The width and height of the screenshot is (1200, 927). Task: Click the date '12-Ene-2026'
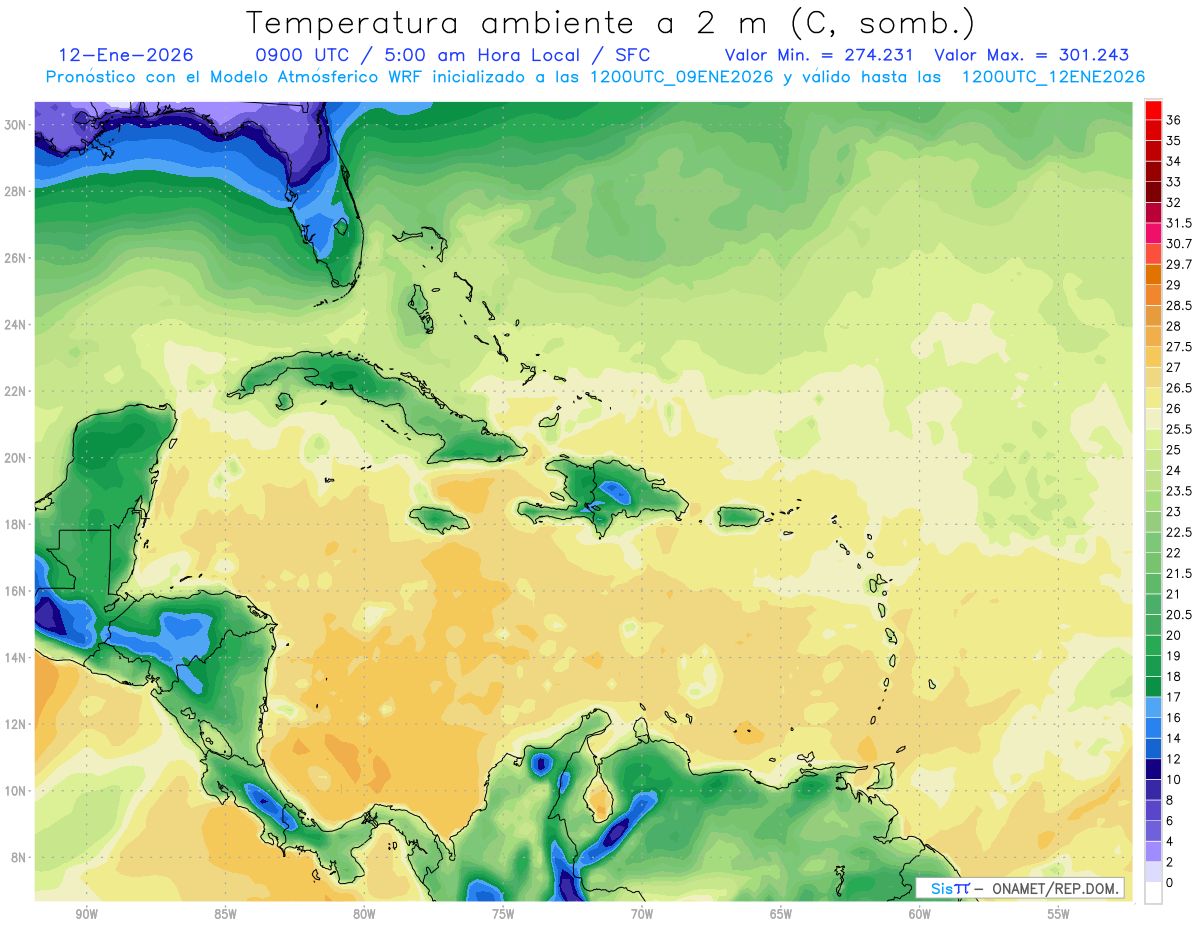[126, 55]
